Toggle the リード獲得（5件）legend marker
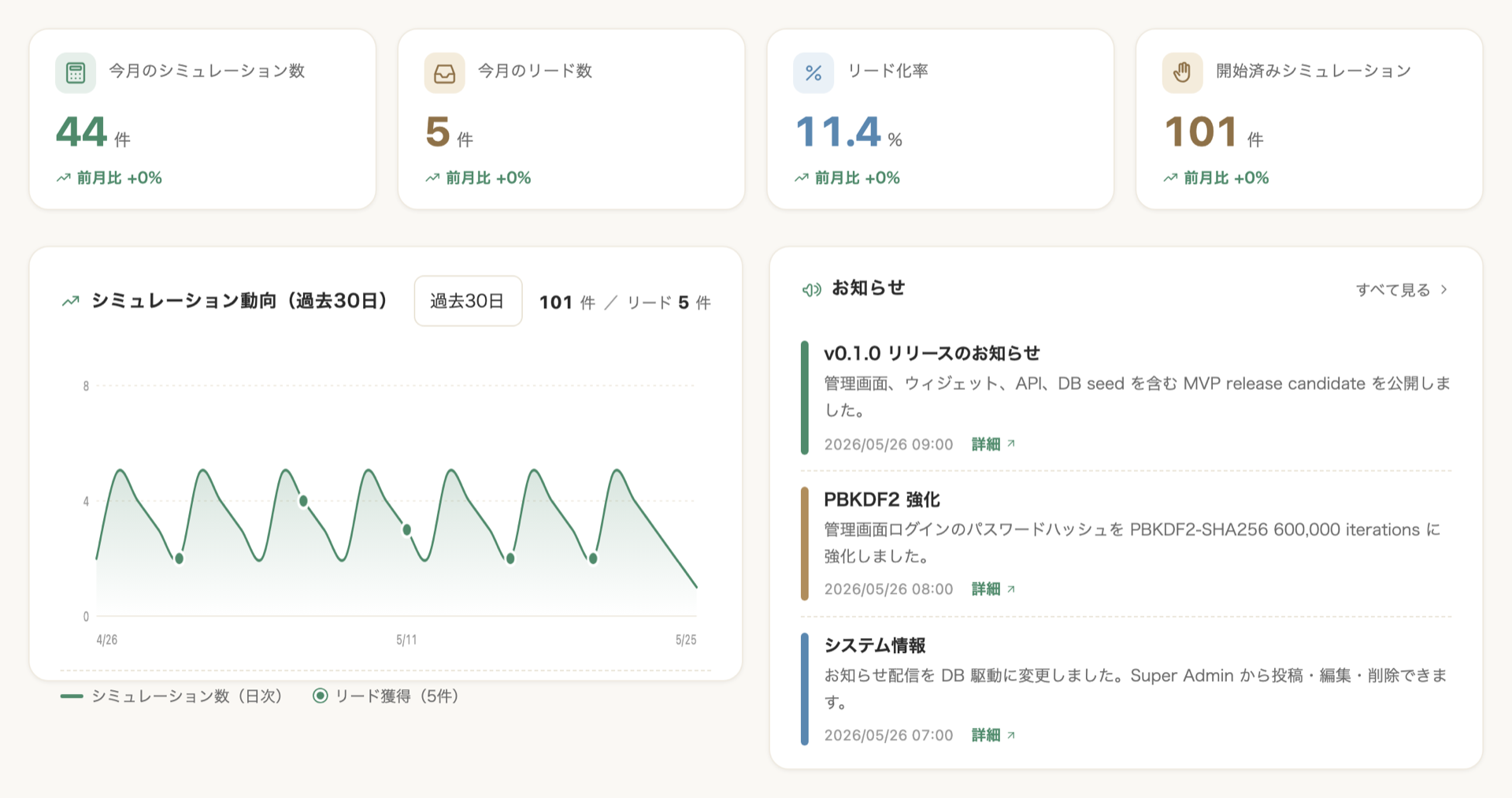 pyautogui.click(x=320, y=696)
